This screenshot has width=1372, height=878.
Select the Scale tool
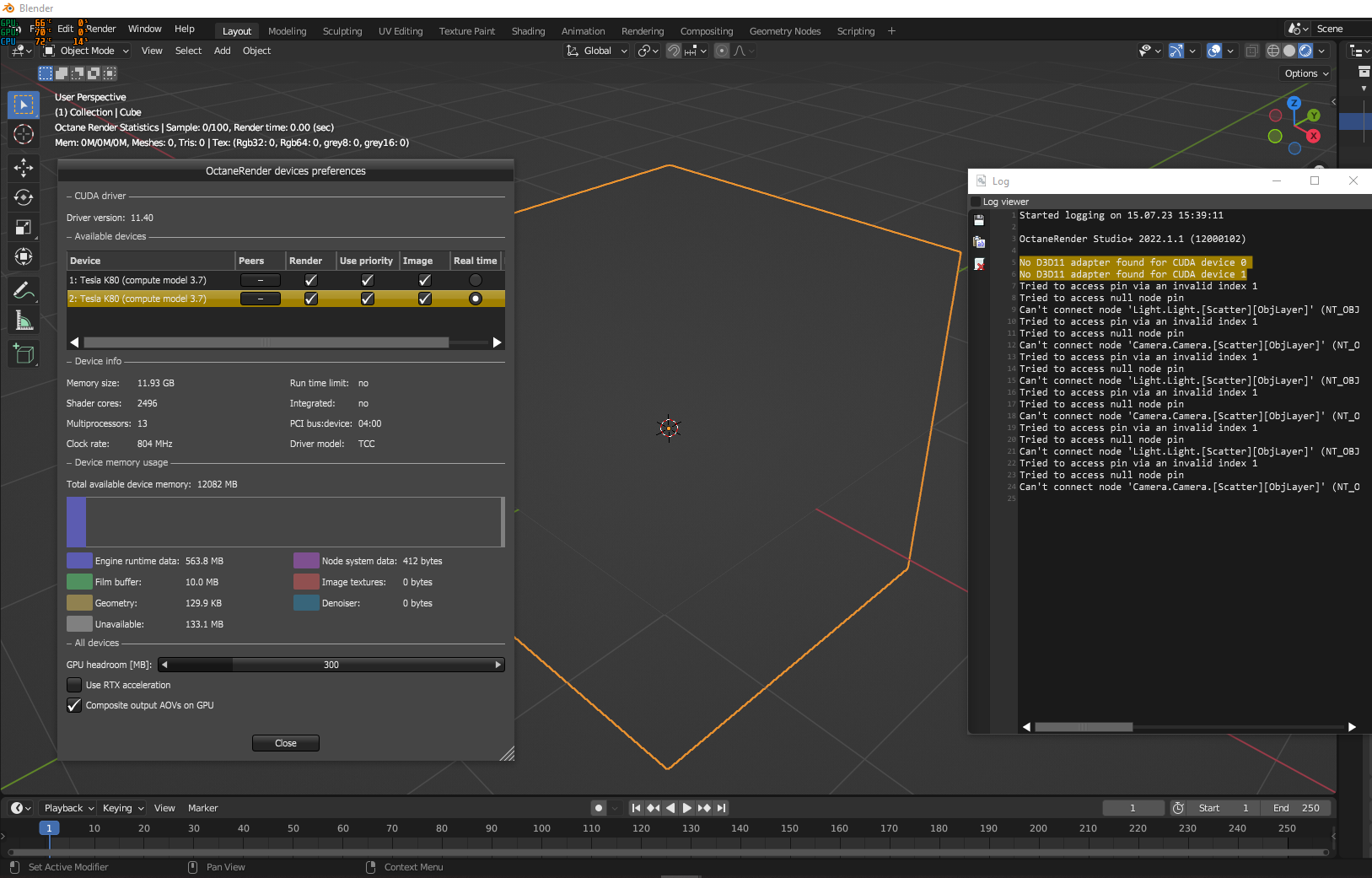(24, 227)
